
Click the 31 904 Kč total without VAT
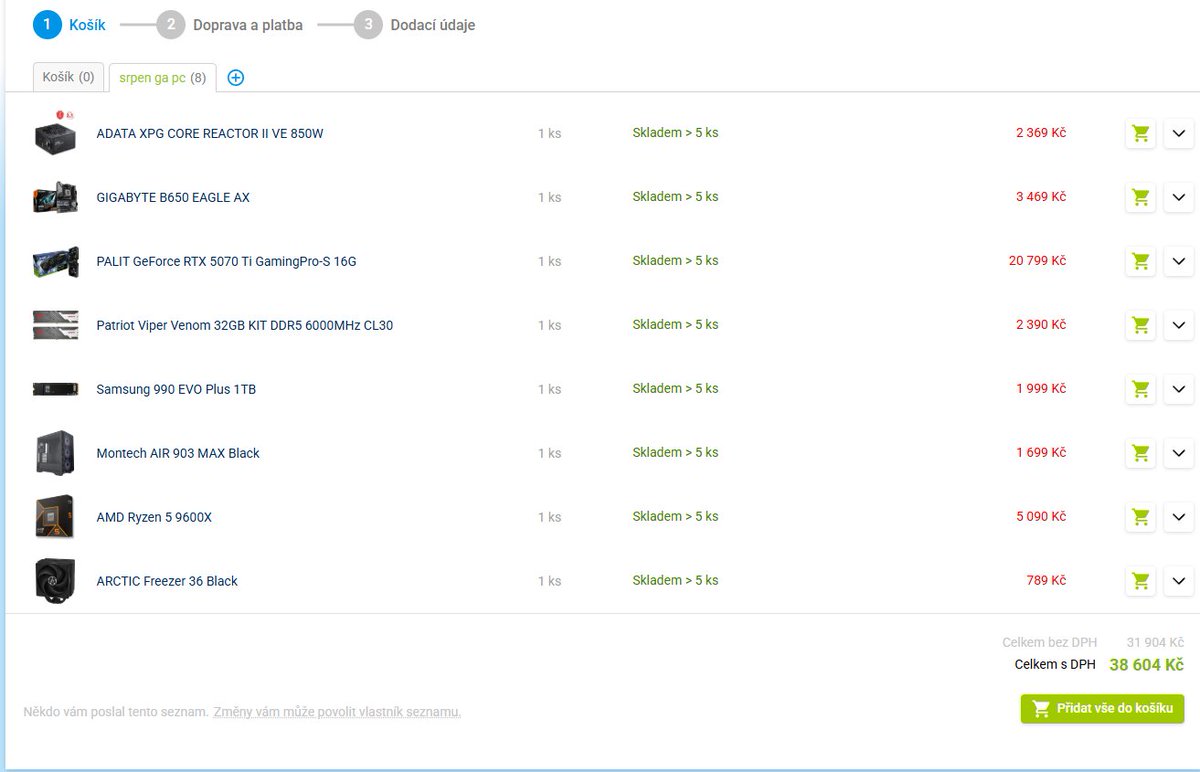(1155, 643)
